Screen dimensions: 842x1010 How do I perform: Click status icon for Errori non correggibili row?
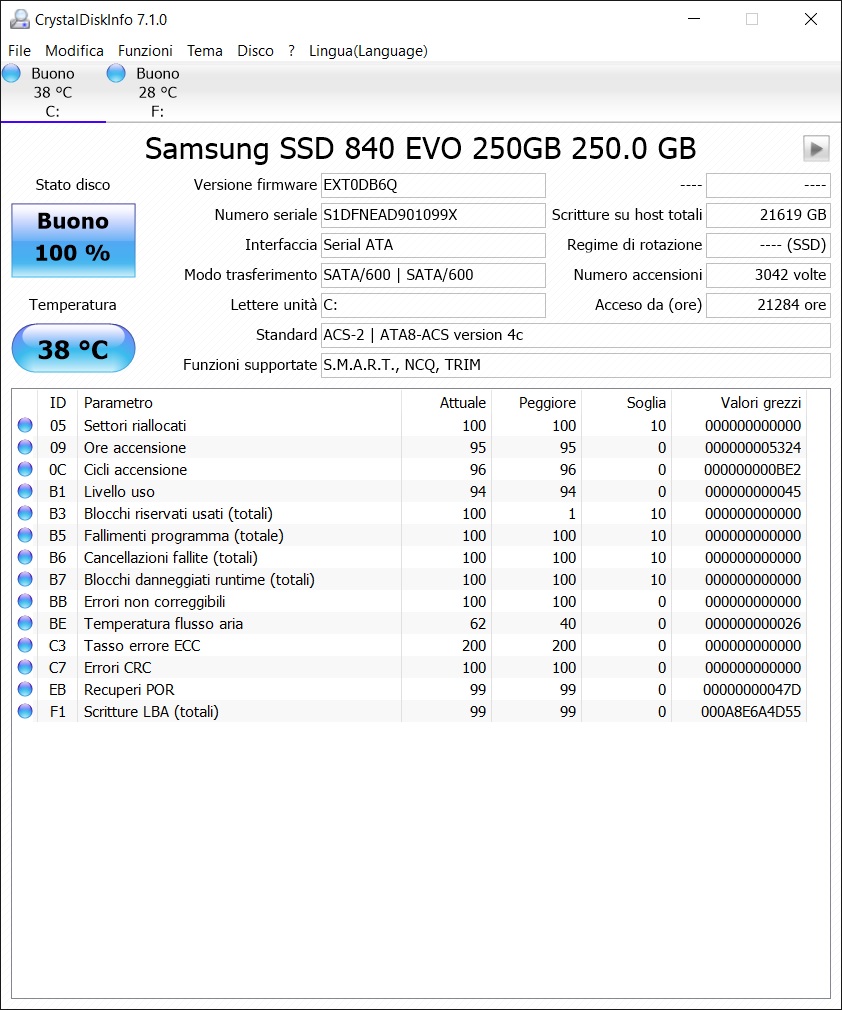[x=25, y=601]
